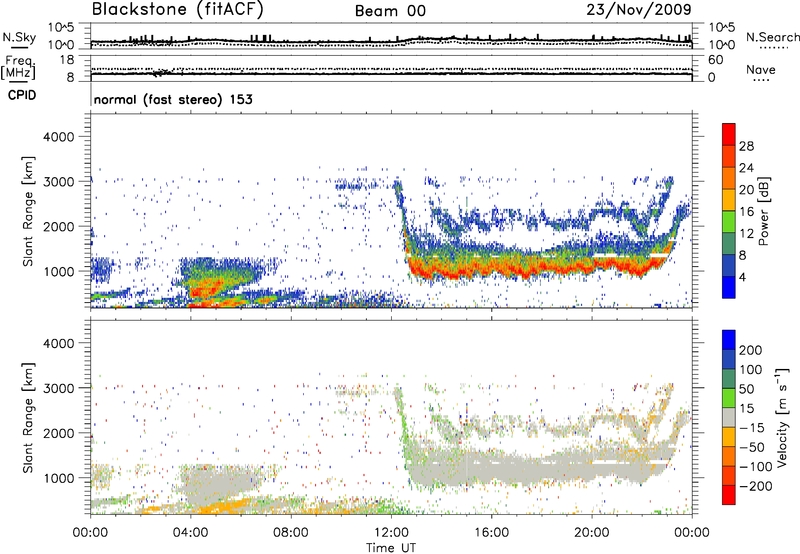800x554 pixels.
Task: Click the 'Freq. [MHz]' axis label
Action: (19, 68)
